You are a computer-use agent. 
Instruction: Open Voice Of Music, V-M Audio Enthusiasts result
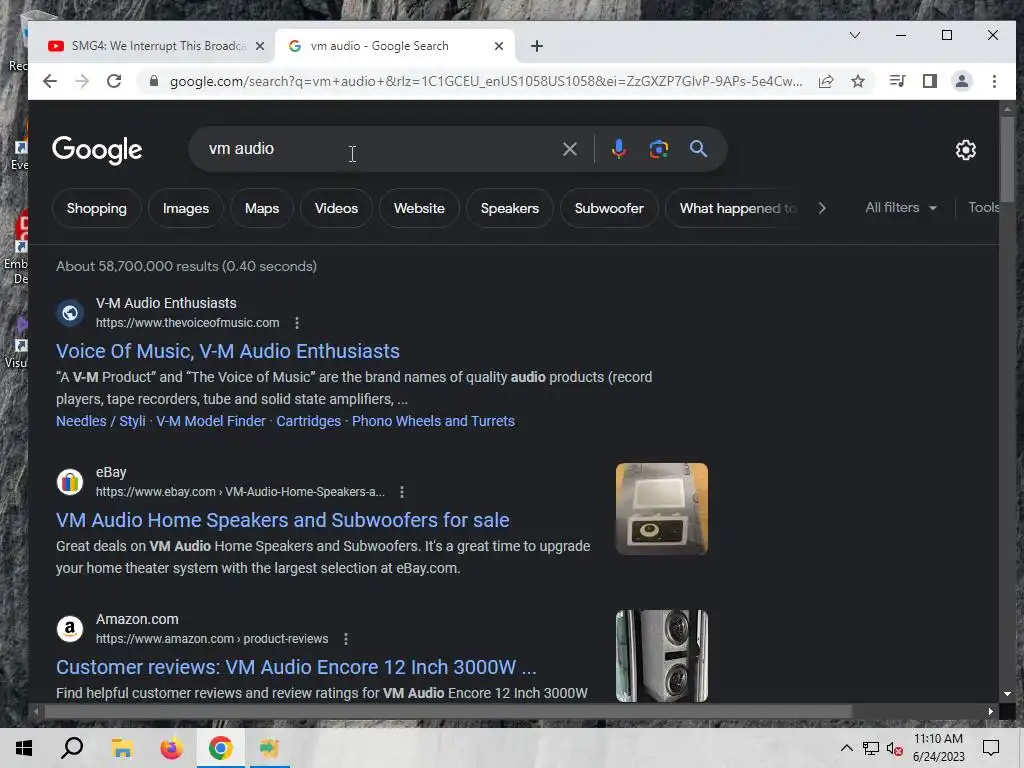point(228,351)
